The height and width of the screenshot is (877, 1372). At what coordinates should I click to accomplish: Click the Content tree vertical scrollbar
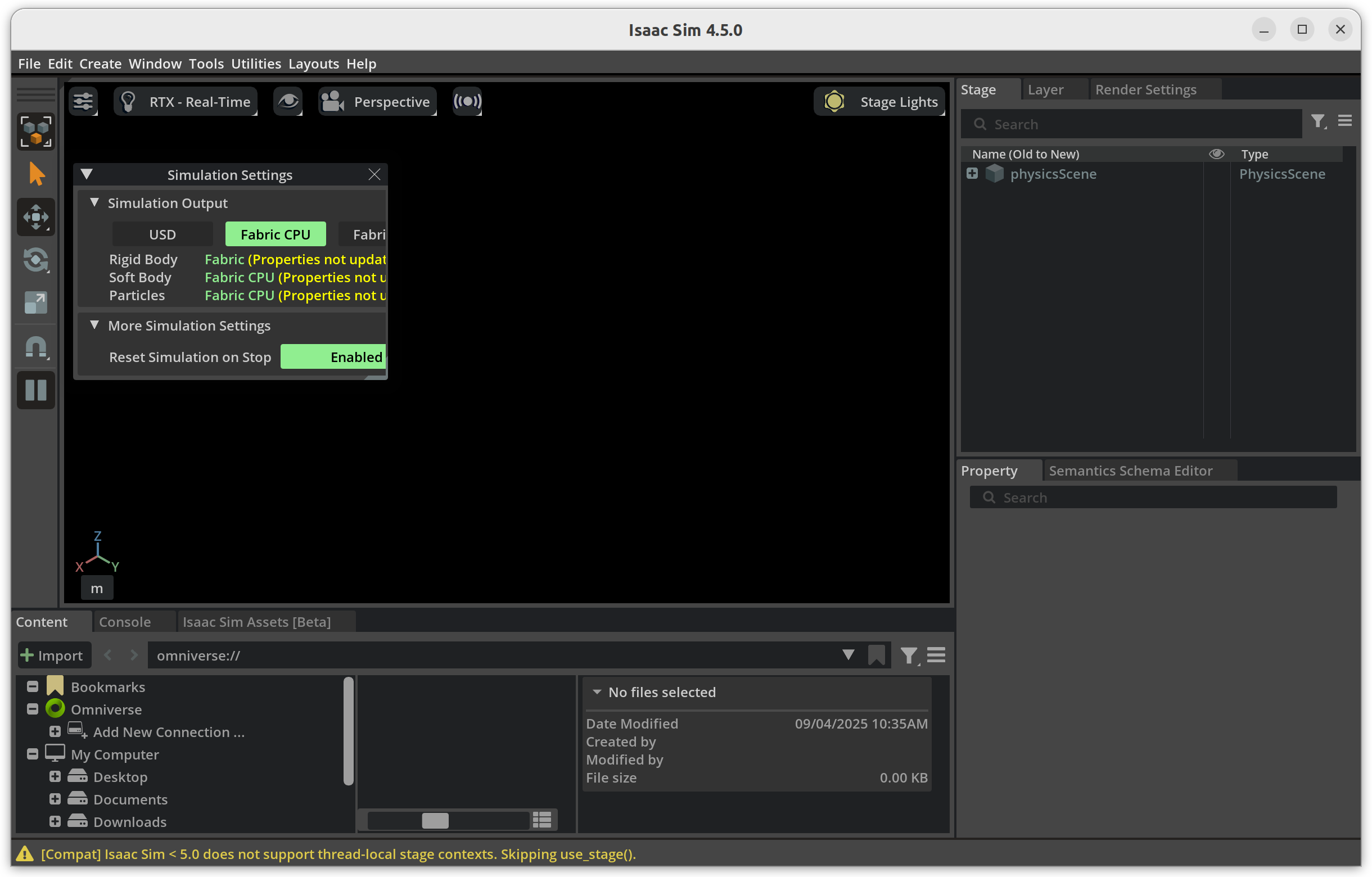point(349,731)
